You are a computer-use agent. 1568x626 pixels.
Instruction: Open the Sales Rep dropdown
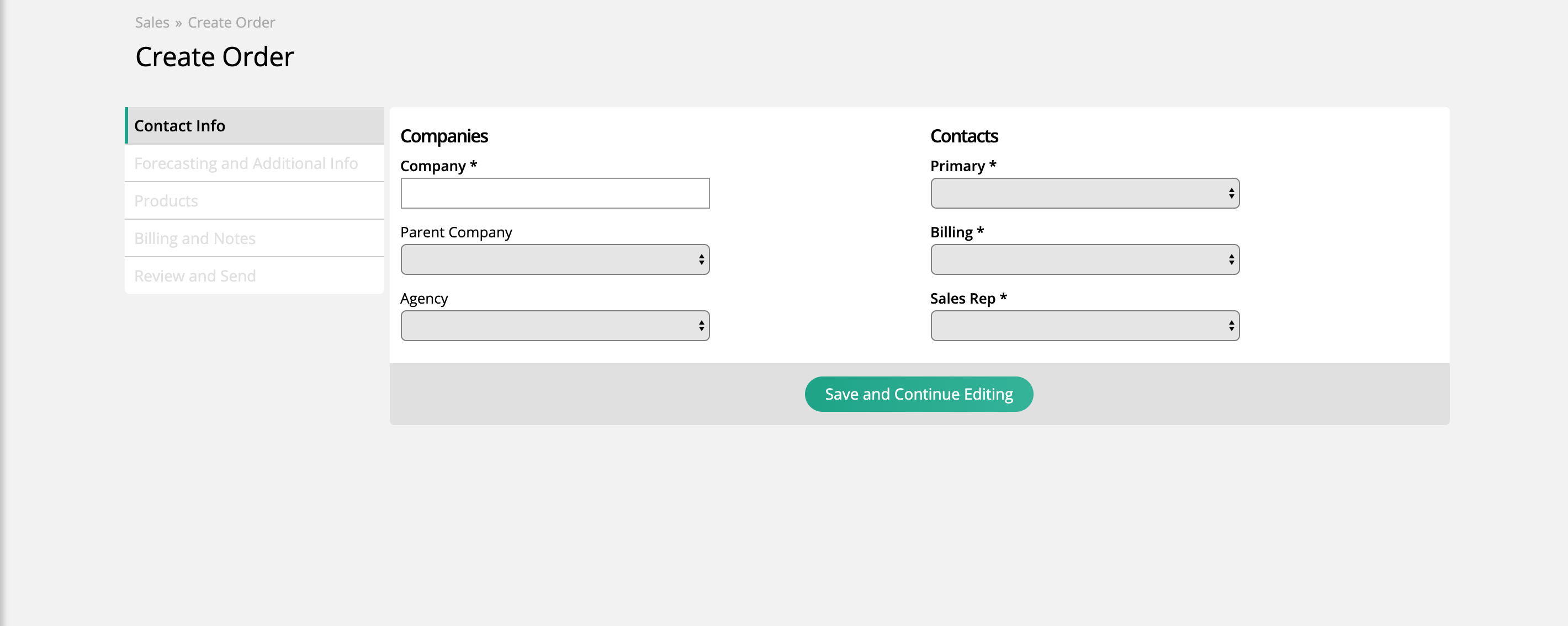[x=1085, y=326]
